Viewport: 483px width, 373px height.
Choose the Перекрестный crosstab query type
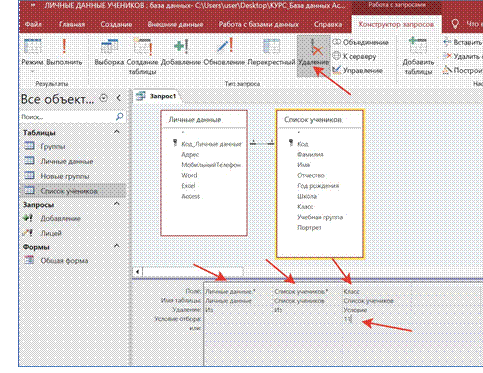coord(271,52)
